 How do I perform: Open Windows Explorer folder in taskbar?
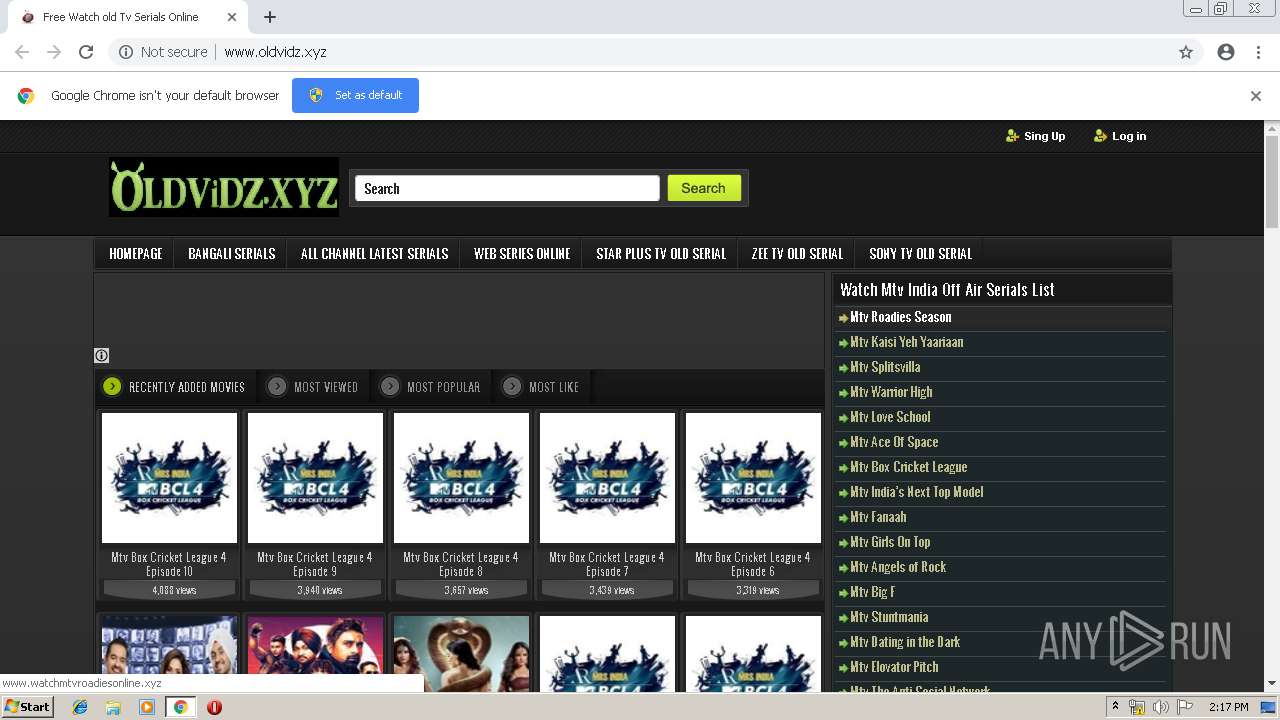[113, 707]
